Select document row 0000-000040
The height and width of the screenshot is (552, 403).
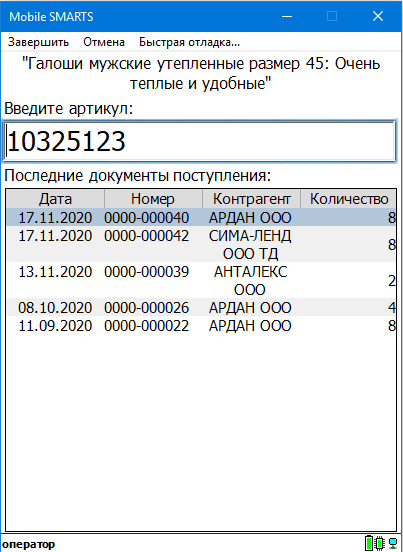pos(201,218)
